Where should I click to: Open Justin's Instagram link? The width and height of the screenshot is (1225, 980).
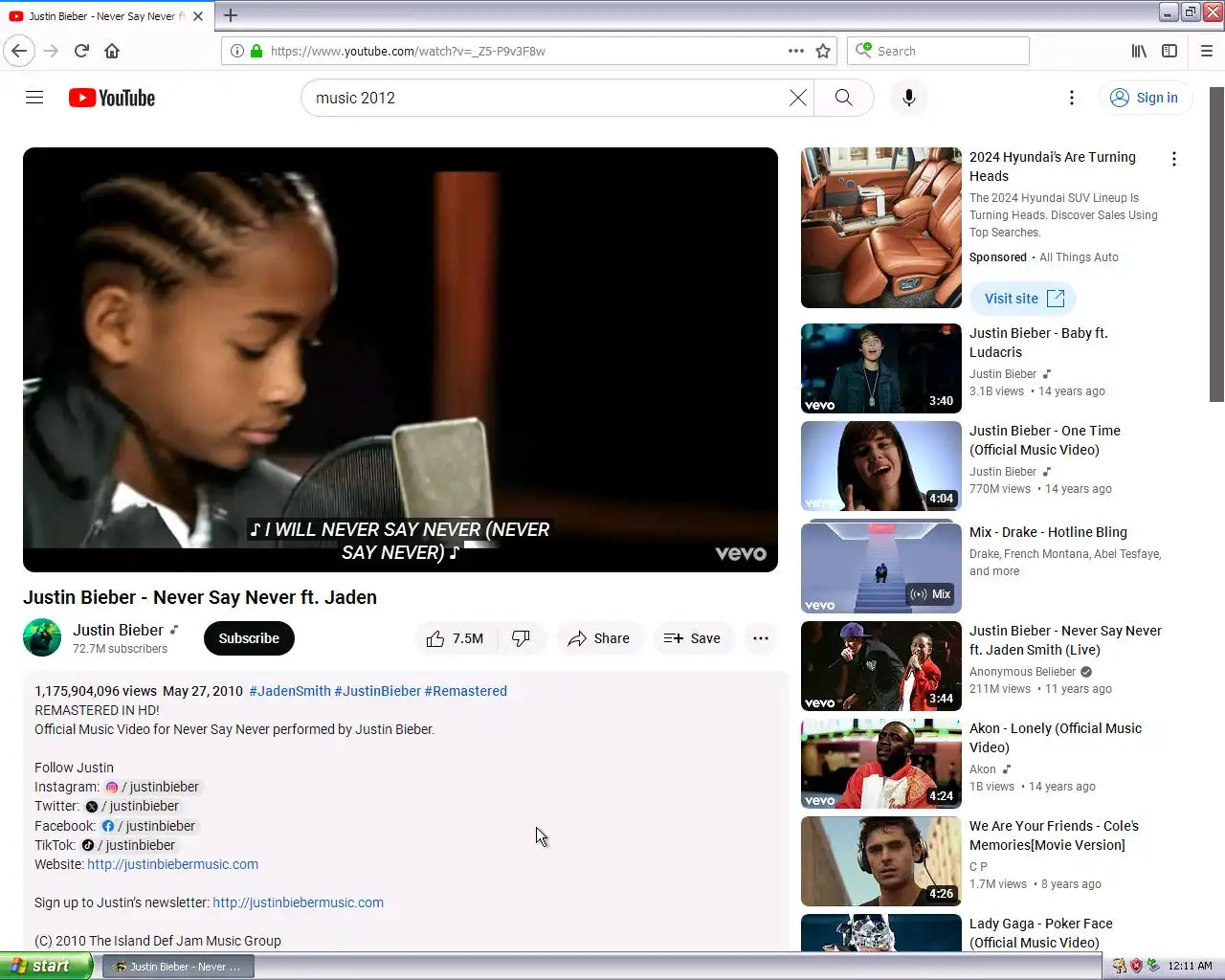pos(152,787)
